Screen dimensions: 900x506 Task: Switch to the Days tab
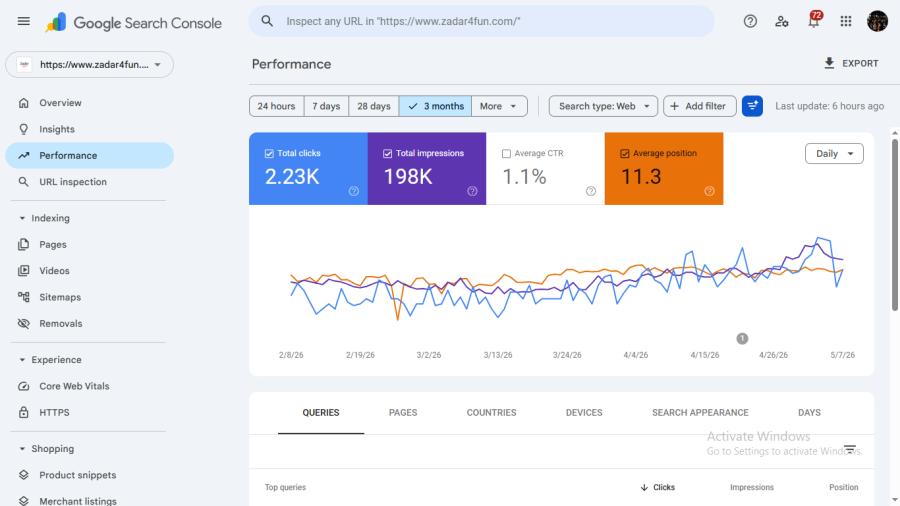[809, 412]
